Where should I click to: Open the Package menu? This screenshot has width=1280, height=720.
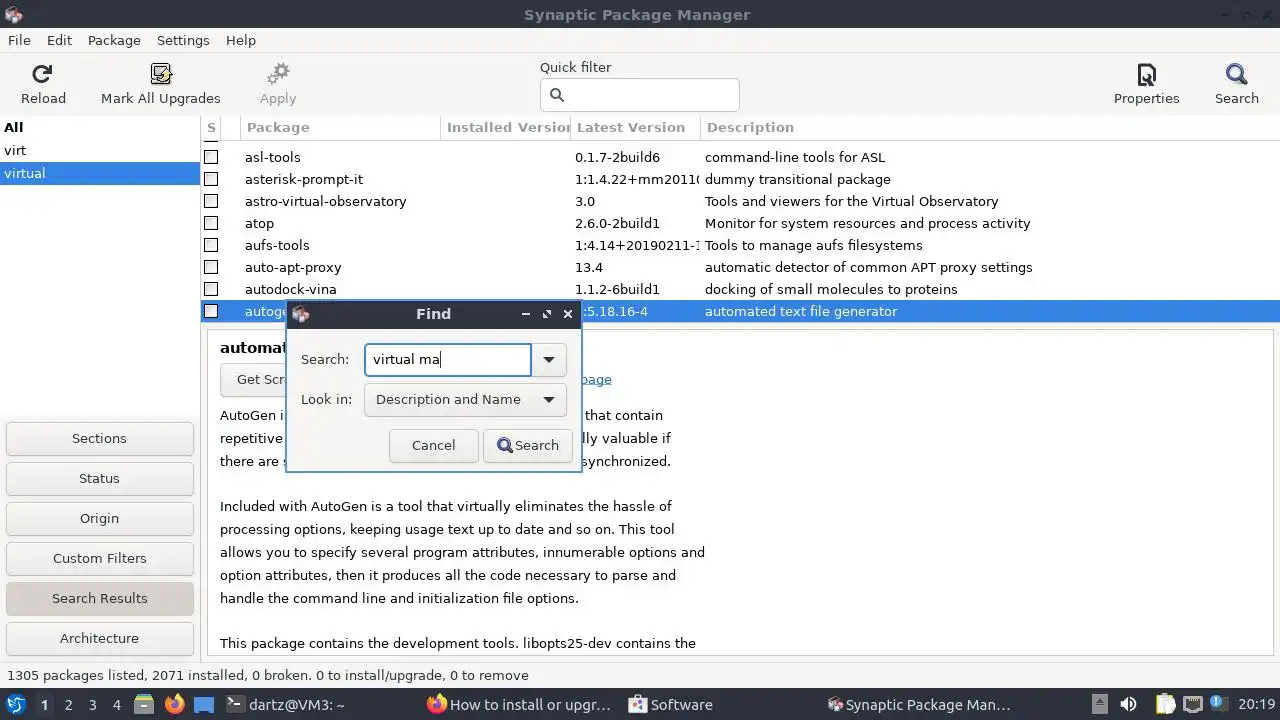tap(114, 40)
